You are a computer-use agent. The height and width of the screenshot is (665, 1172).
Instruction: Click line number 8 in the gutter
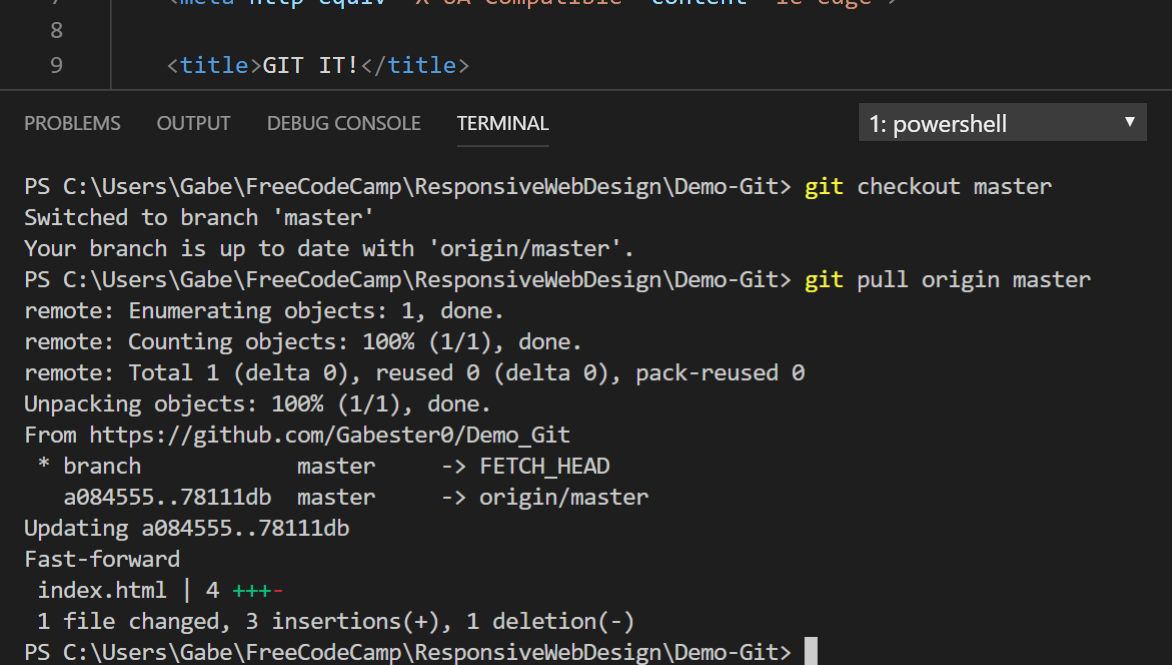click(56, 30)
